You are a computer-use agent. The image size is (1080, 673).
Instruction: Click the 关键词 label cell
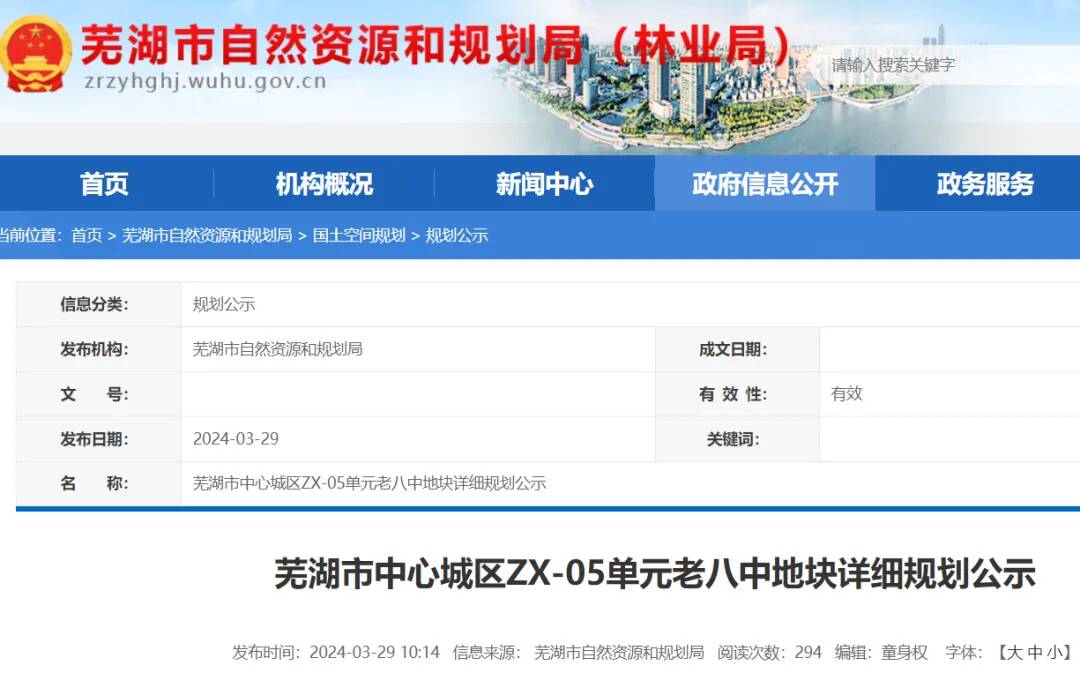738,439
